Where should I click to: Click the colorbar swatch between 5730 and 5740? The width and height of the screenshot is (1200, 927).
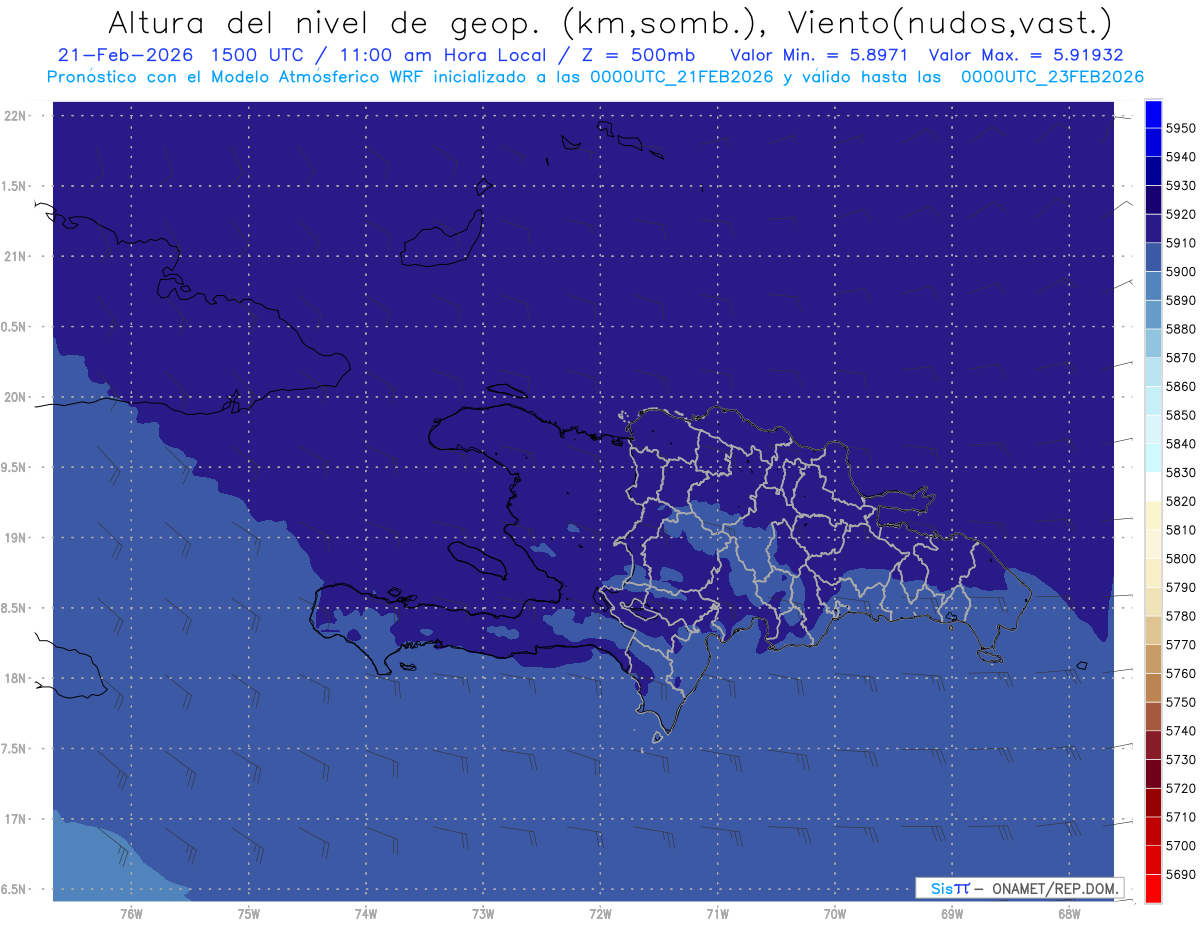(x=1153, y=745)
